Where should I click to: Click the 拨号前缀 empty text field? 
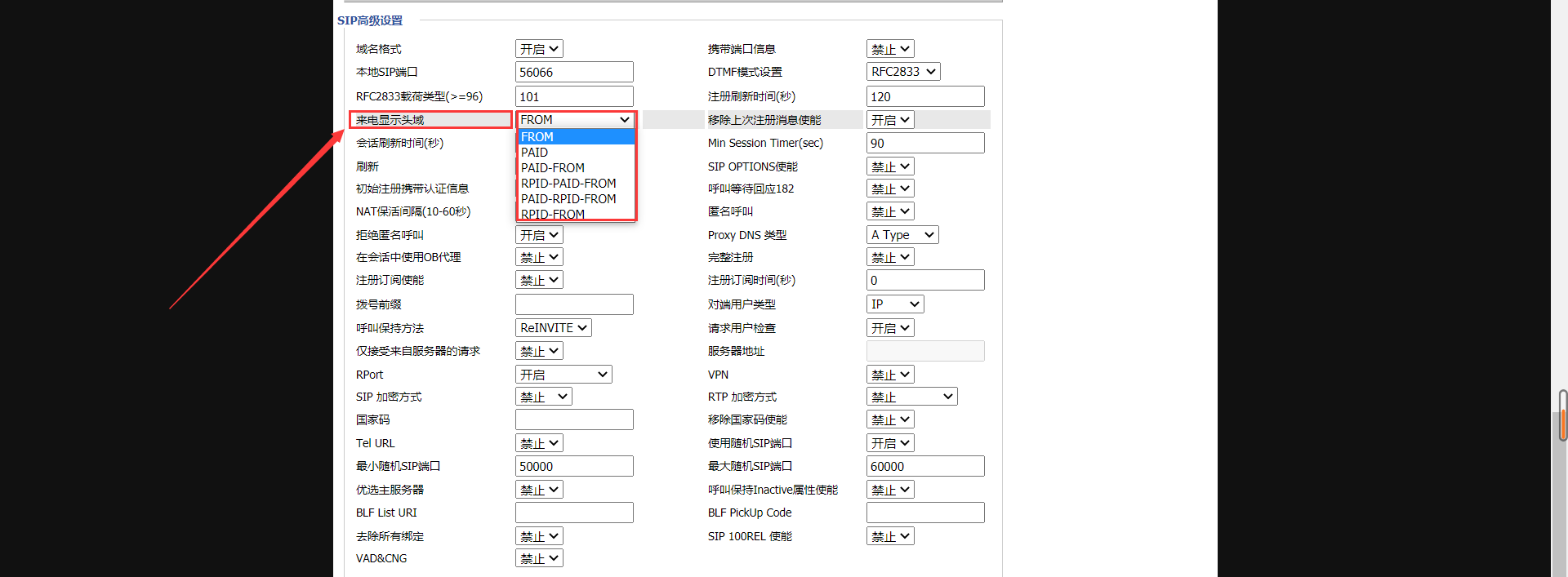coord(574,304)
